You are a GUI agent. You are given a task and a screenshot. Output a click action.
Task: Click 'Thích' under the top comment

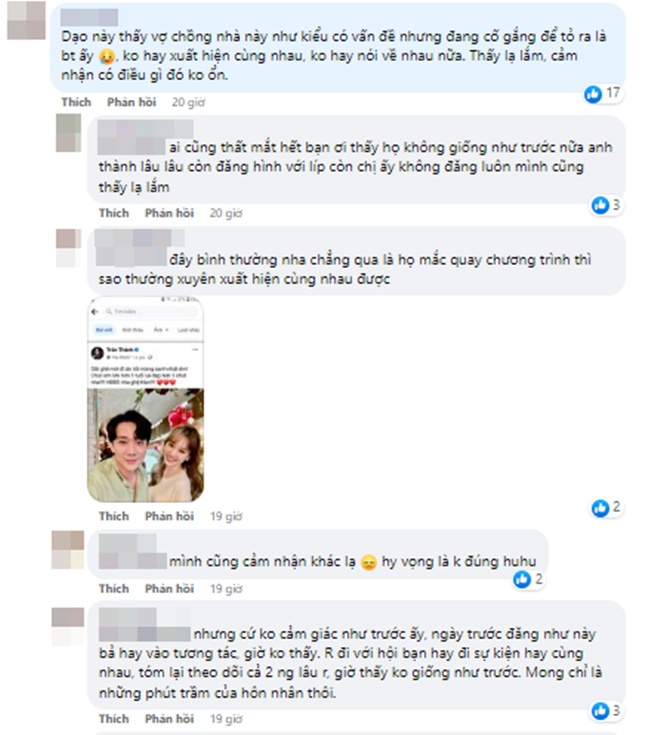click(76, 102)
